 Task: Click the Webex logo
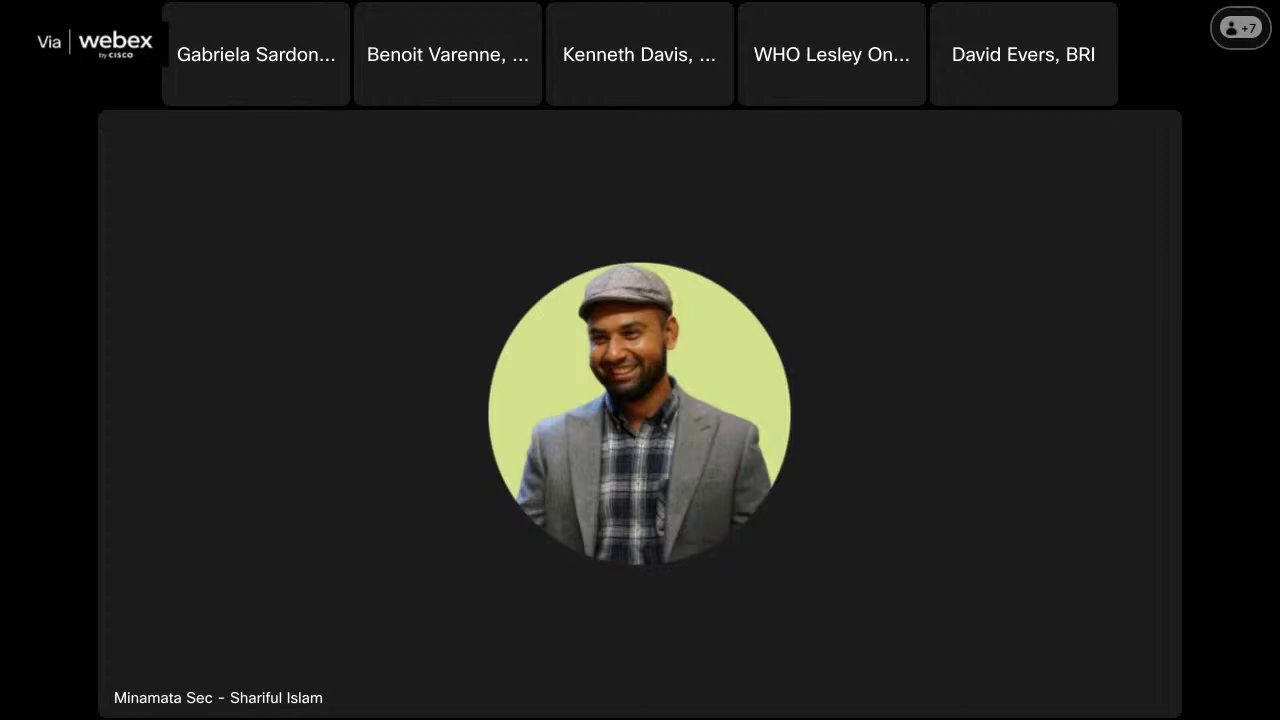pyautogui.click(x=115, y=41)
